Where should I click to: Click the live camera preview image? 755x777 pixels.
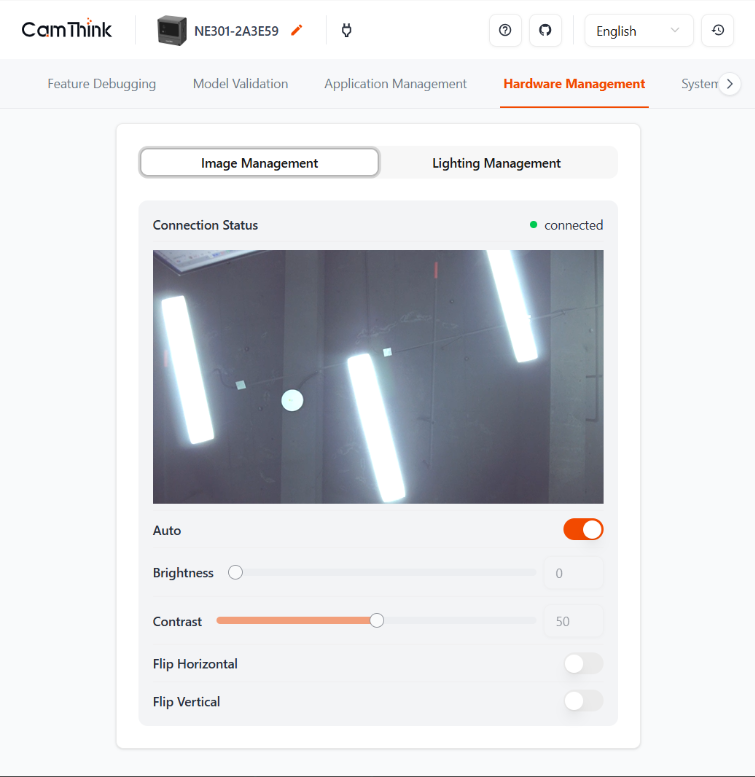[x=378, y=376]
